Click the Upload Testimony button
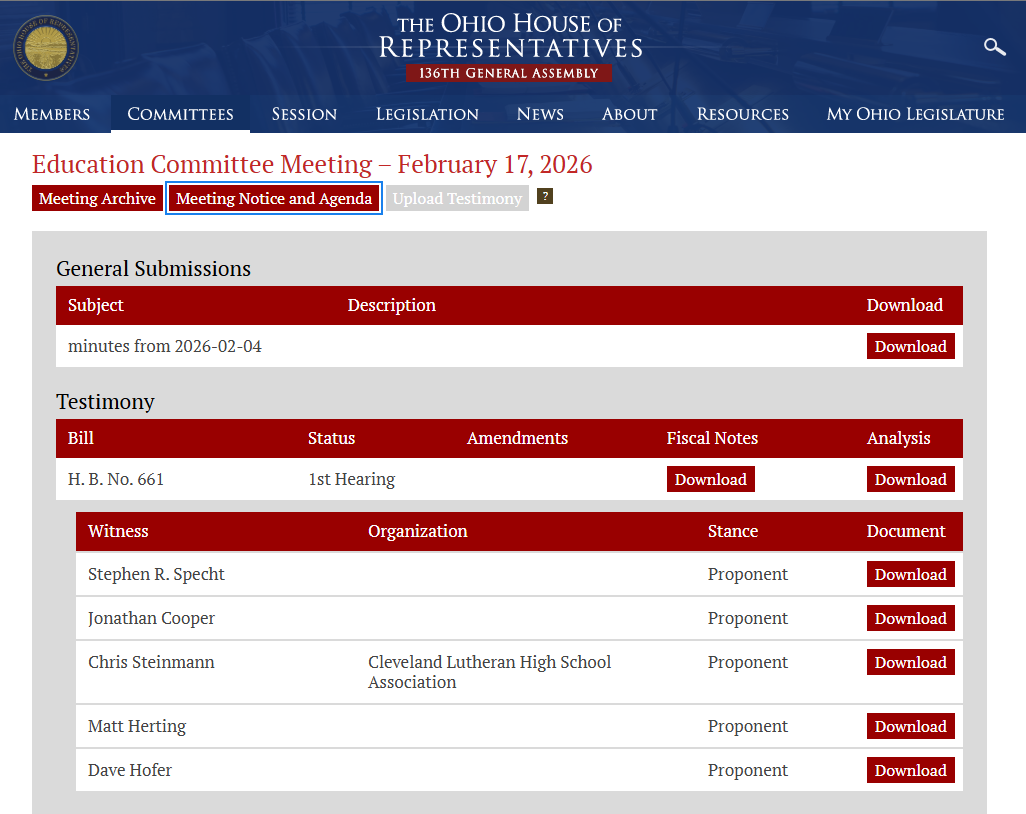This screenshot has width=1026, height=814. (457, 198)
